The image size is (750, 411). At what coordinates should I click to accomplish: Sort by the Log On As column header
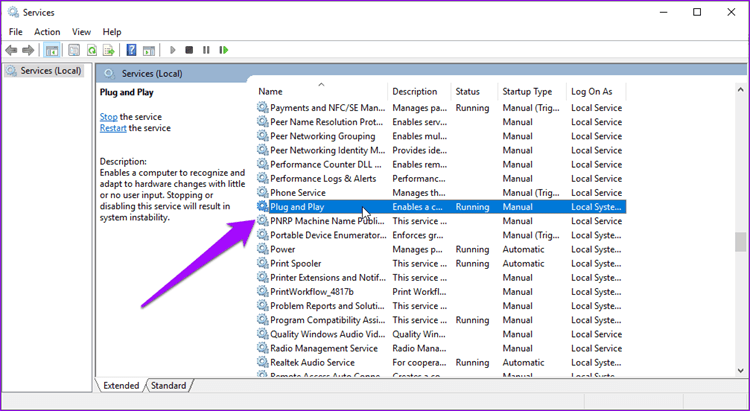pos(596,91)
